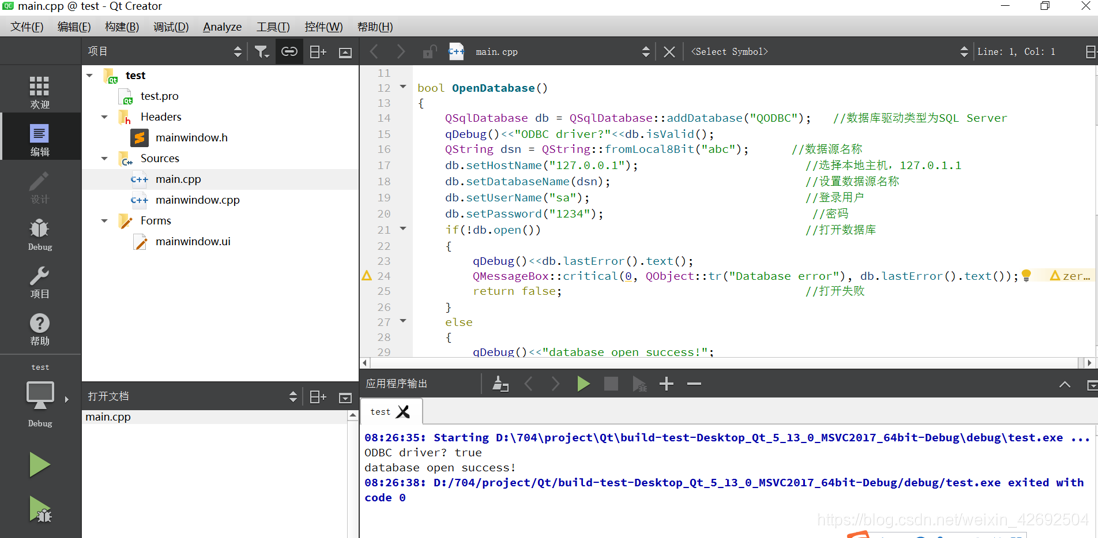Go to previous item in output pane
Image resolution: width=1098 pixels, height=538 pixels.
click(x=529, y=383)
